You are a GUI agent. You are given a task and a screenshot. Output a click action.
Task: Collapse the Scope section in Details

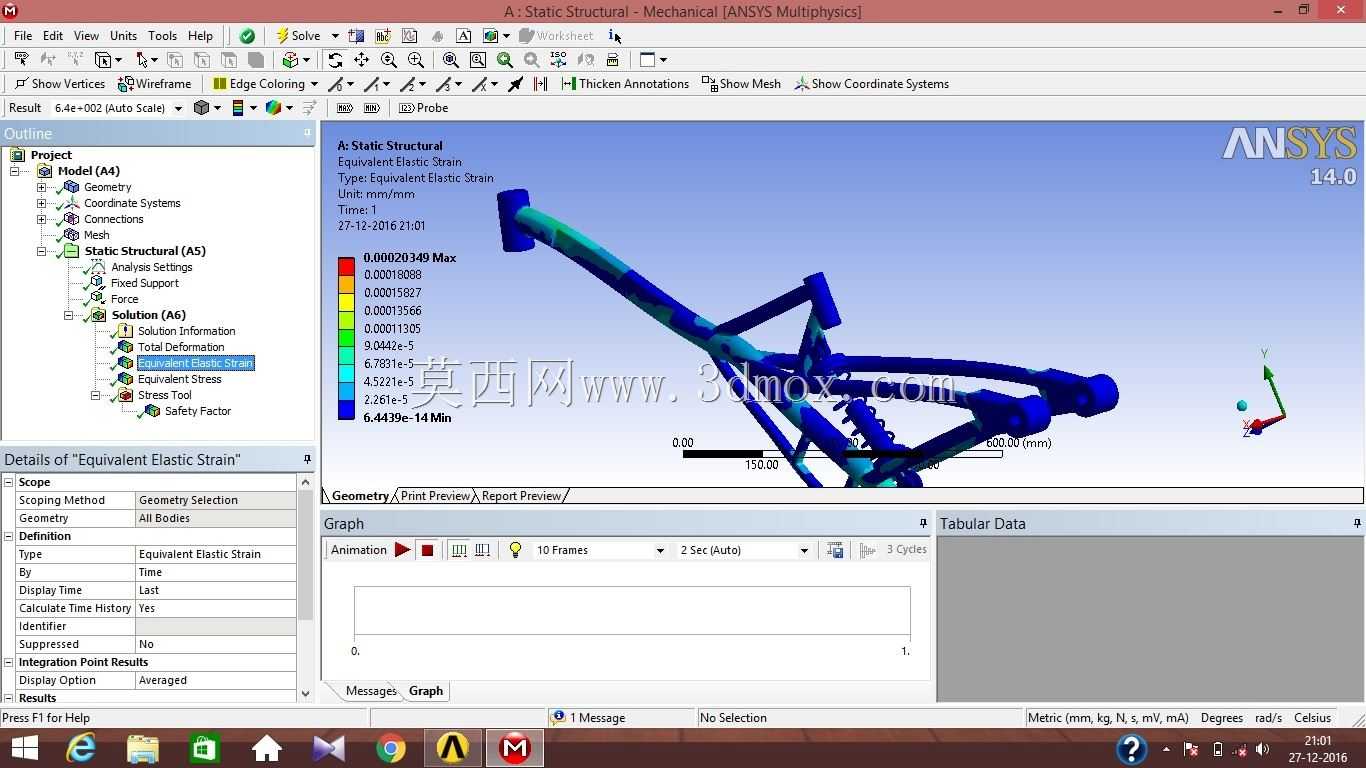coord(8,482)
